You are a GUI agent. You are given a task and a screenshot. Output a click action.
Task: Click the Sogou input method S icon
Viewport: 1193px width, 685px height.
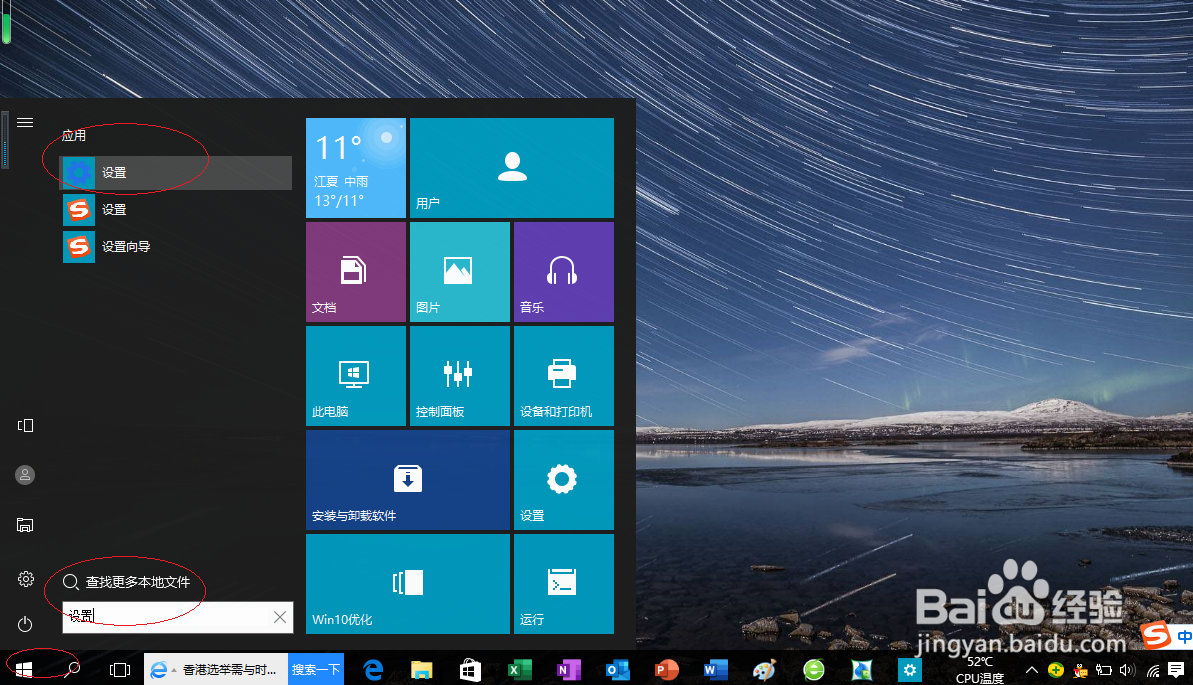[x=1156, y=635]
